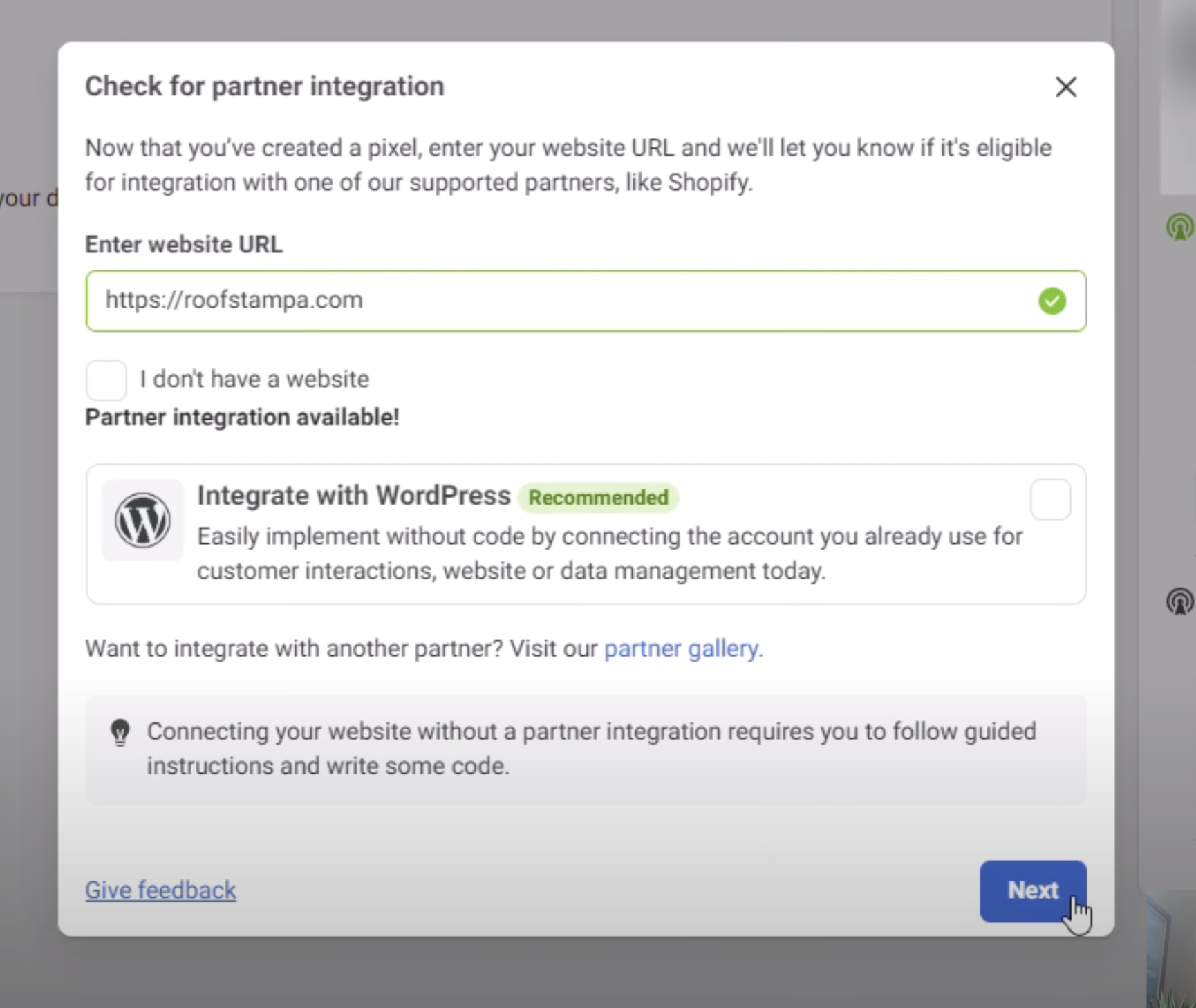
Task: Check the "I don't have a website" box
Action: point(106,380)
